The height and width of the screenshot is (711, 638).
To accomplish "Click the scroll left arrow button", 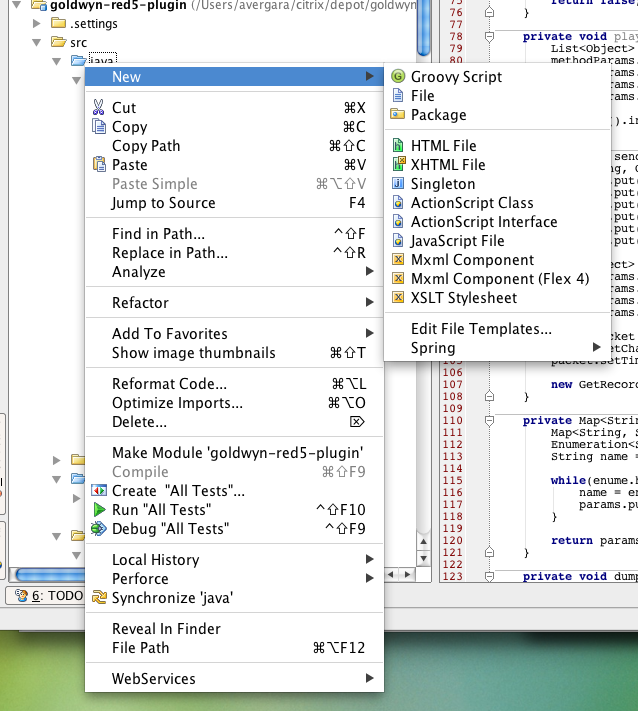I will pyautogui.click(x=390, y=575).
